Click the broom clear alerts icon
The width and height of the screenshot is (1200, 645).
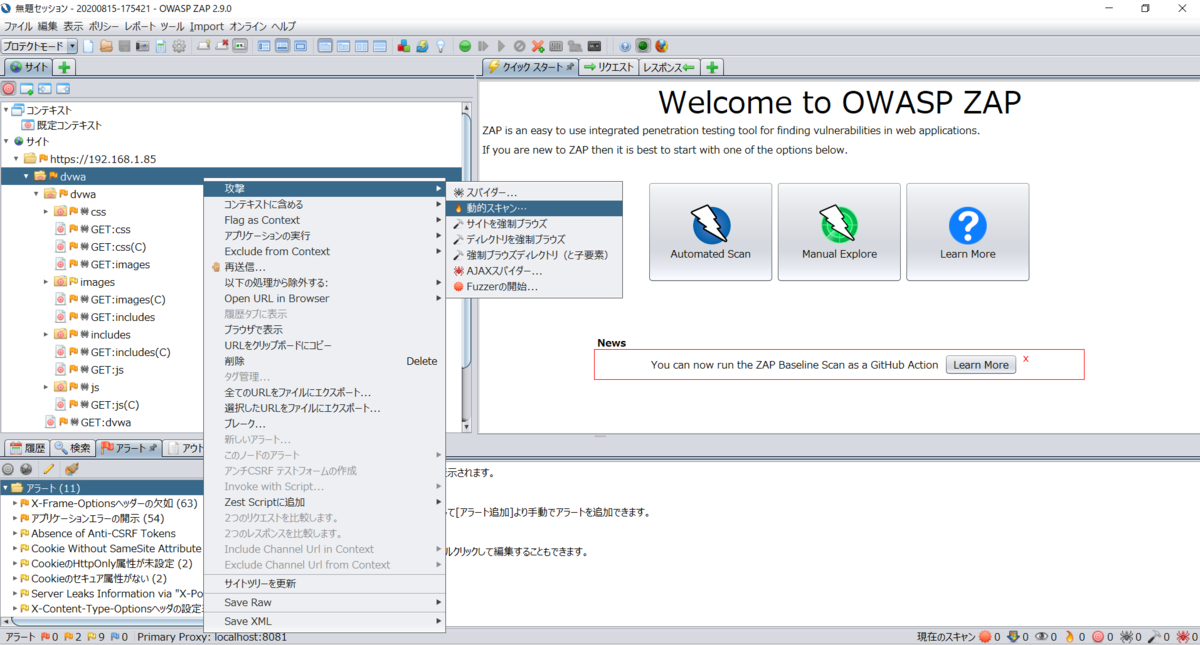click(x=71, y=468)
